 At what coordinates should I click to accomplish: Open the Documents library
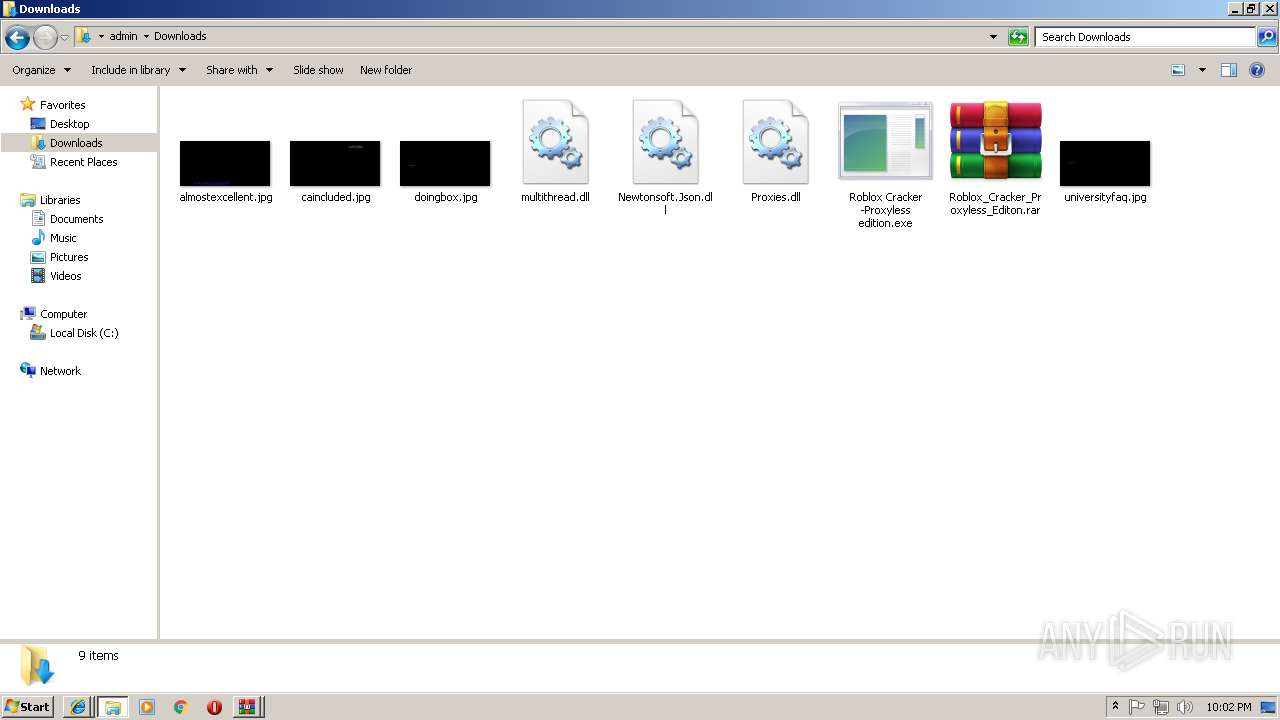pyautogui.click(x=76, y=219)
